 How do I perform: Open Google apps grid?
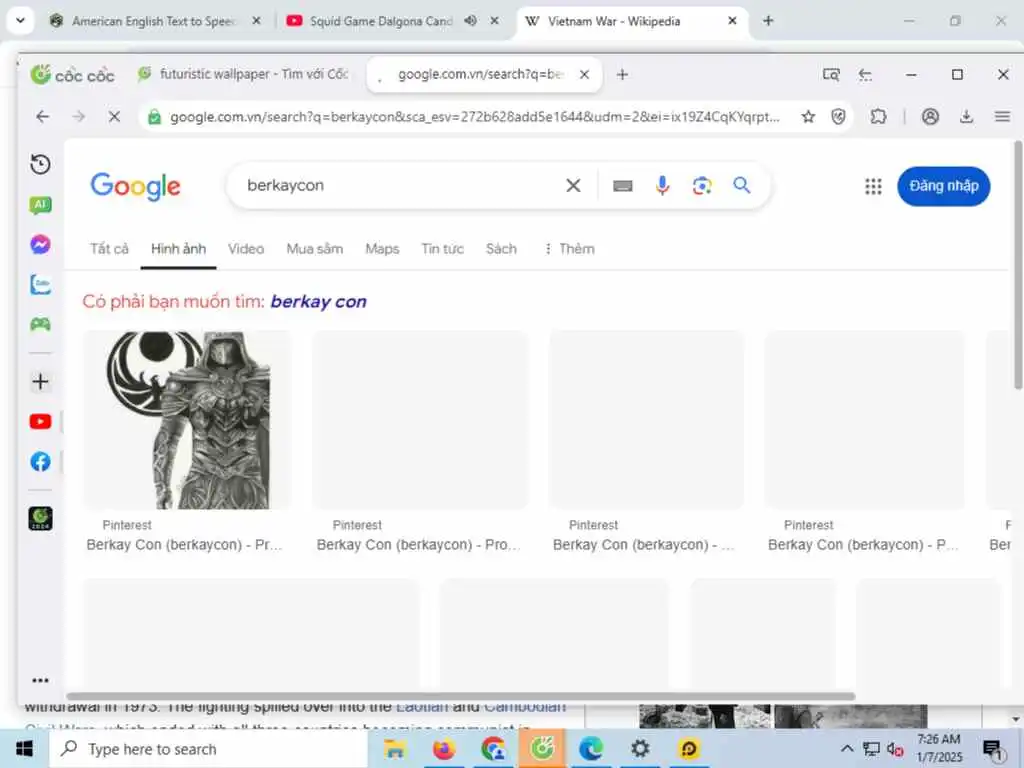coord(873,187)
